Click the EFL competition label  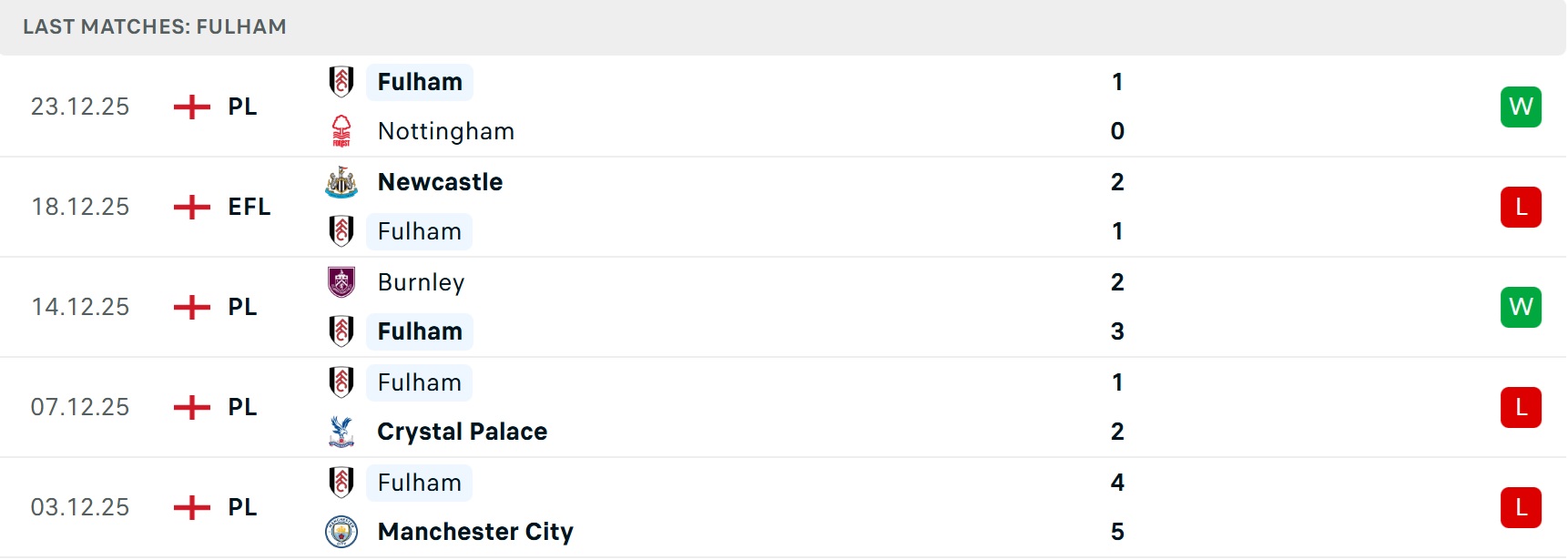tap(249, 208)
